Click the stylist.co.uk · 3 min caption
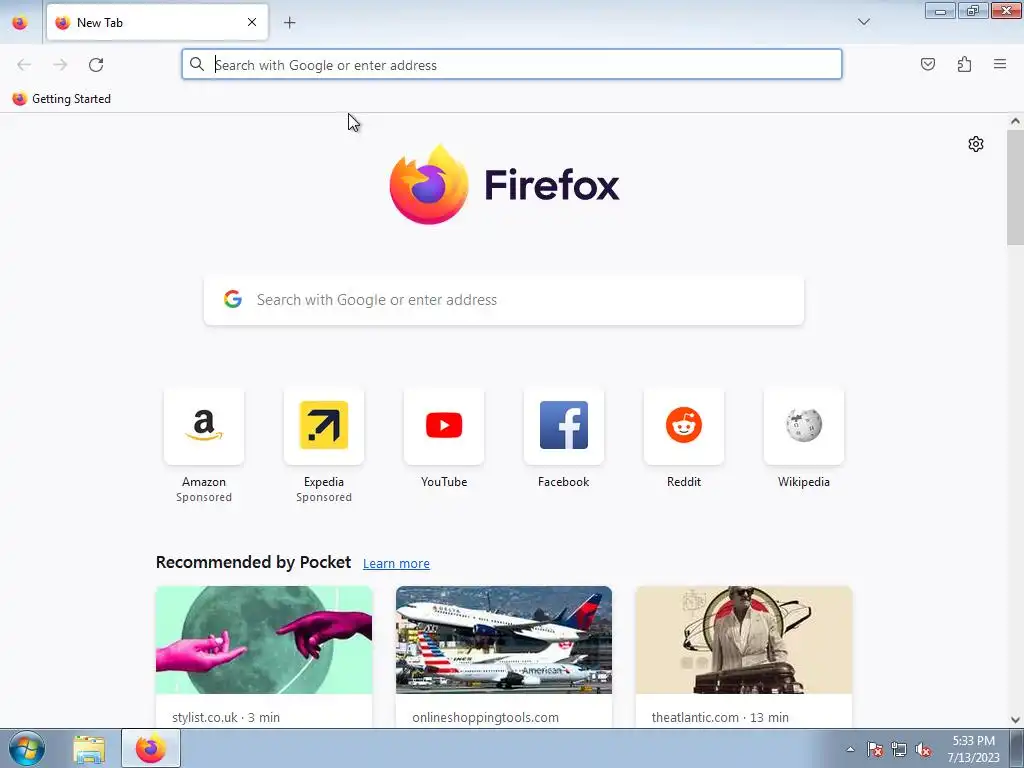Screen dimensions: 1024x768 coord(226,717)
